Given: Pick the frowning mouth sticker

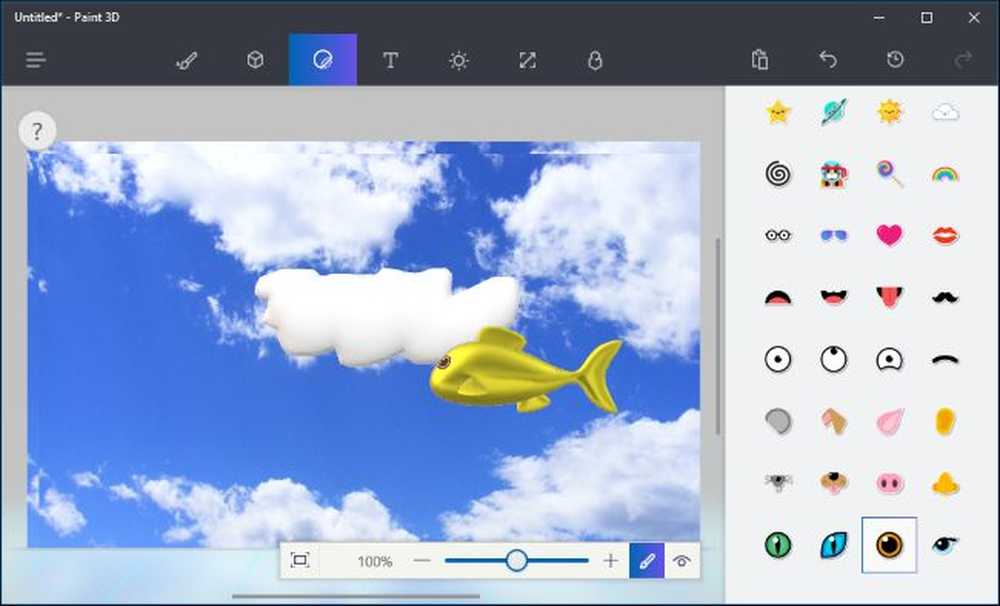Looking at the screenshot, I should 778,297.
